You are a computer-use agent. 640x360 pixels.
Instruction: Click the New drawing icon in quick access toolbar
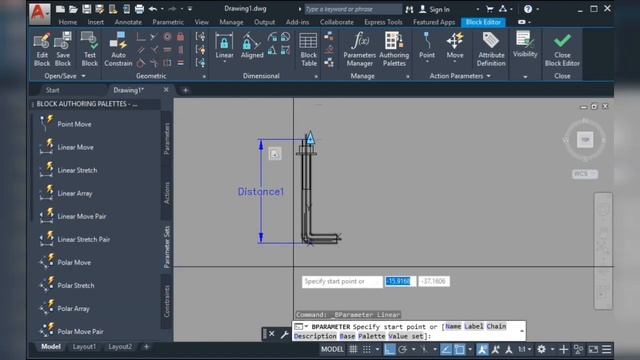[60, 9]
